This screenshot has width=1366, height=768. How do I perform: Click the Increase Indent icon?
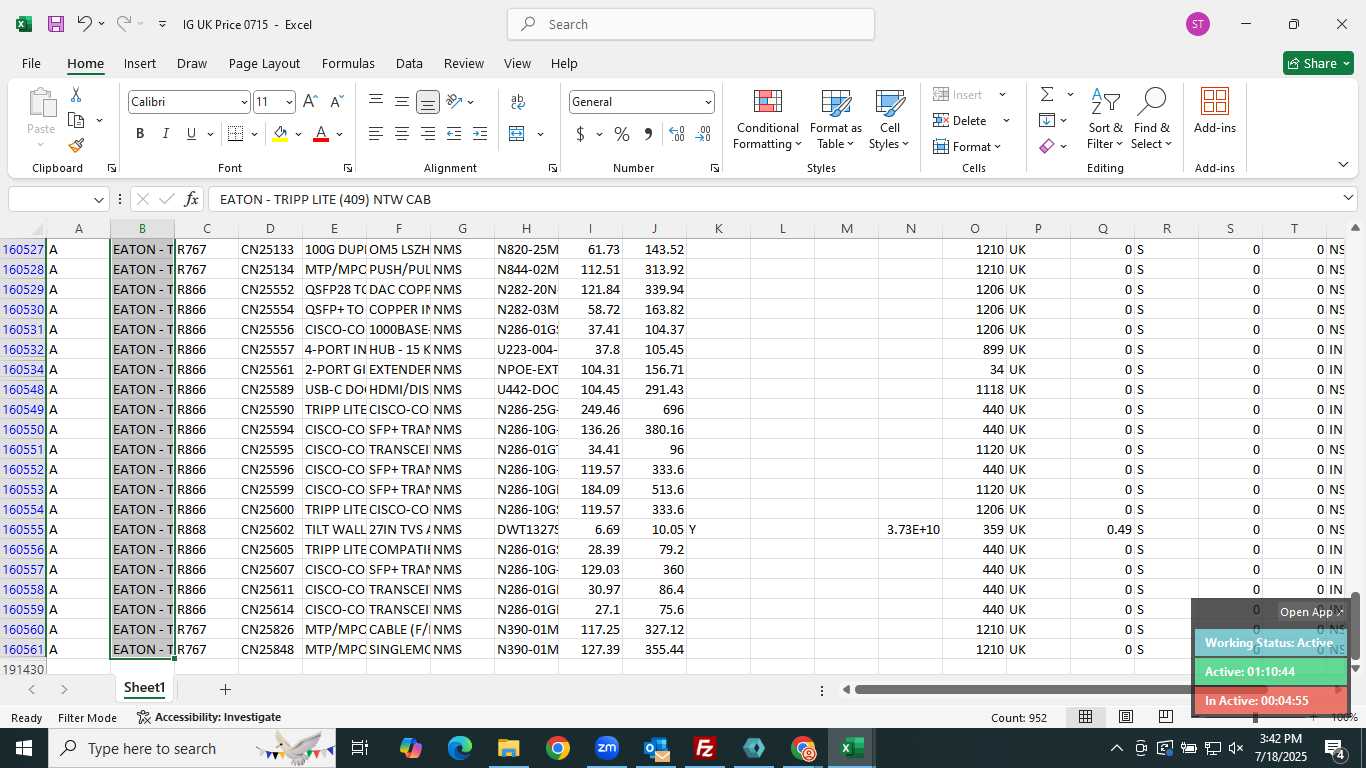(480, 134)
